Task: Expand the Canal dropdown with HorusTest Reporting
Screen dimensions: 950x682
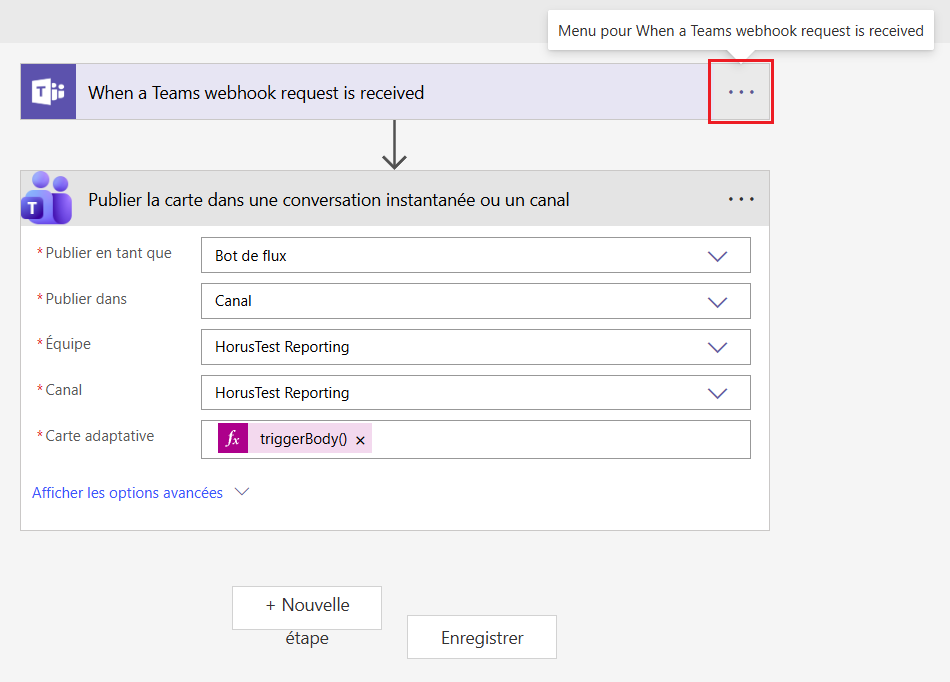Action: click(717, 393)
